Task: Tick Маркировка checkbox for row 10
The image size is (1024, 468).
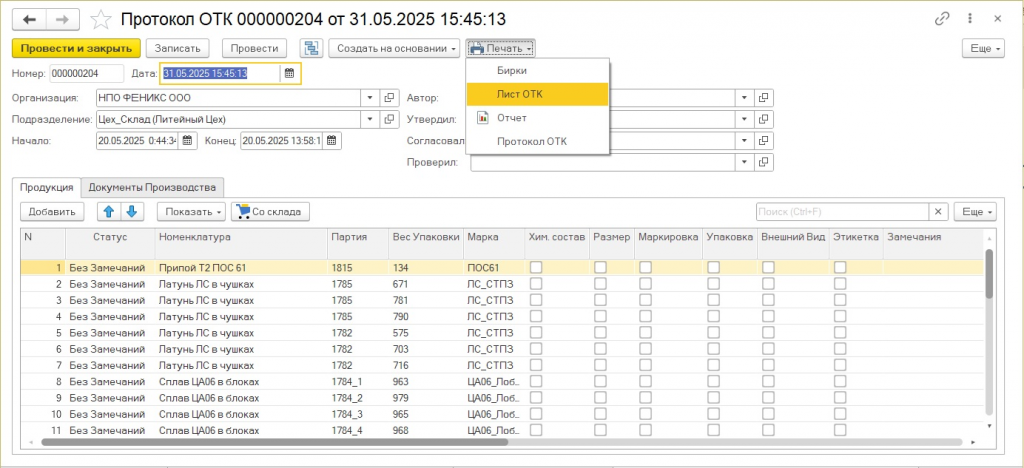Action: point(645,414)
